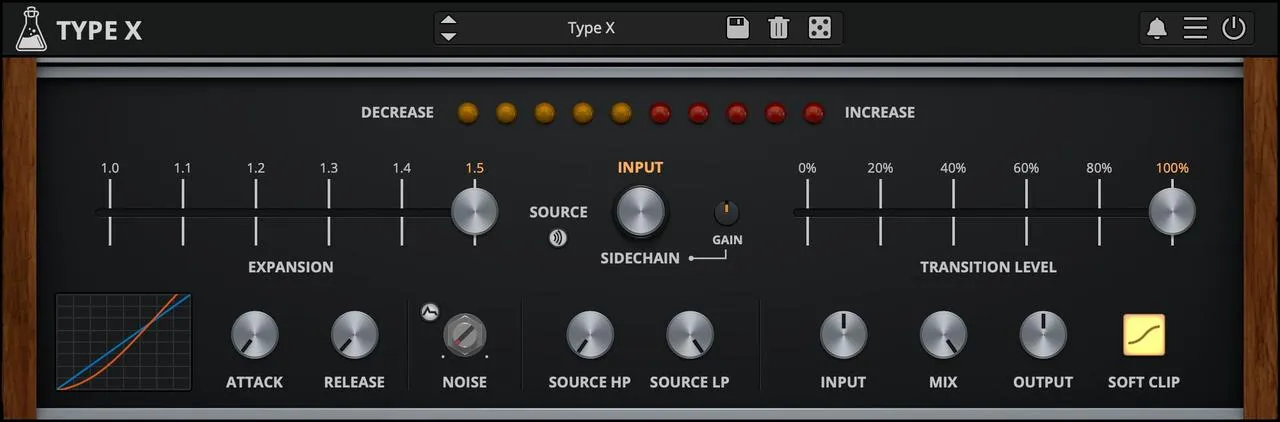This screenshot has width=1280, height=422.
Task: Set Transition Level to the 40% mark
Action: tap(953, 211)
